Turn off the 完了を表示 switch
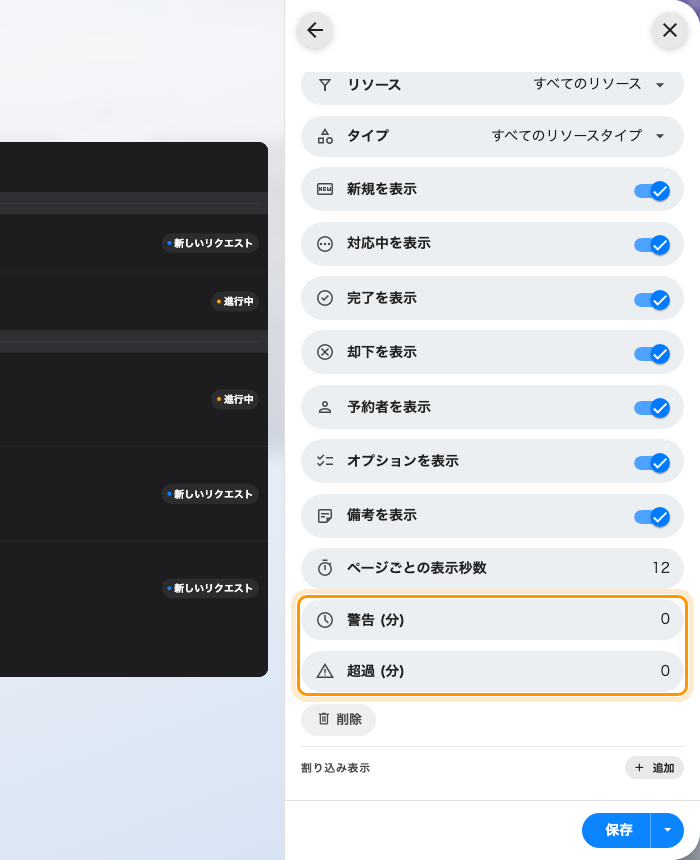 (652, 299)
